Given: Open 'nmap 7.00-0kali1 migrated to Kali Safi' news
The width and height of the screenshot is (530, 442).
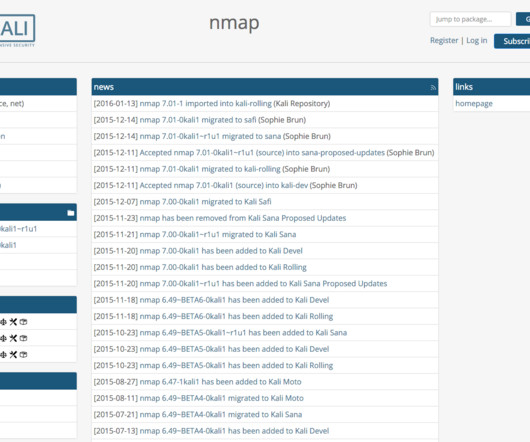Looking at the screenshot, I should (x=205, y=202).
